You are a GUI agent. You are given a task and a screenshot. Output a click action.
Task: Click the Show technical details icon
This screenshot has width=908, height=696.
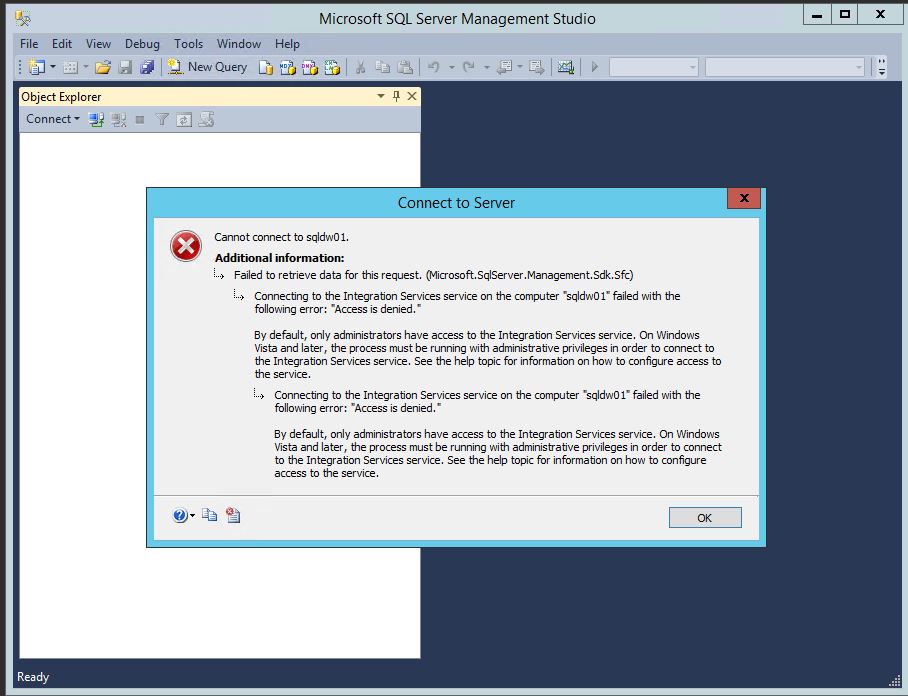[x=233, y=515]
